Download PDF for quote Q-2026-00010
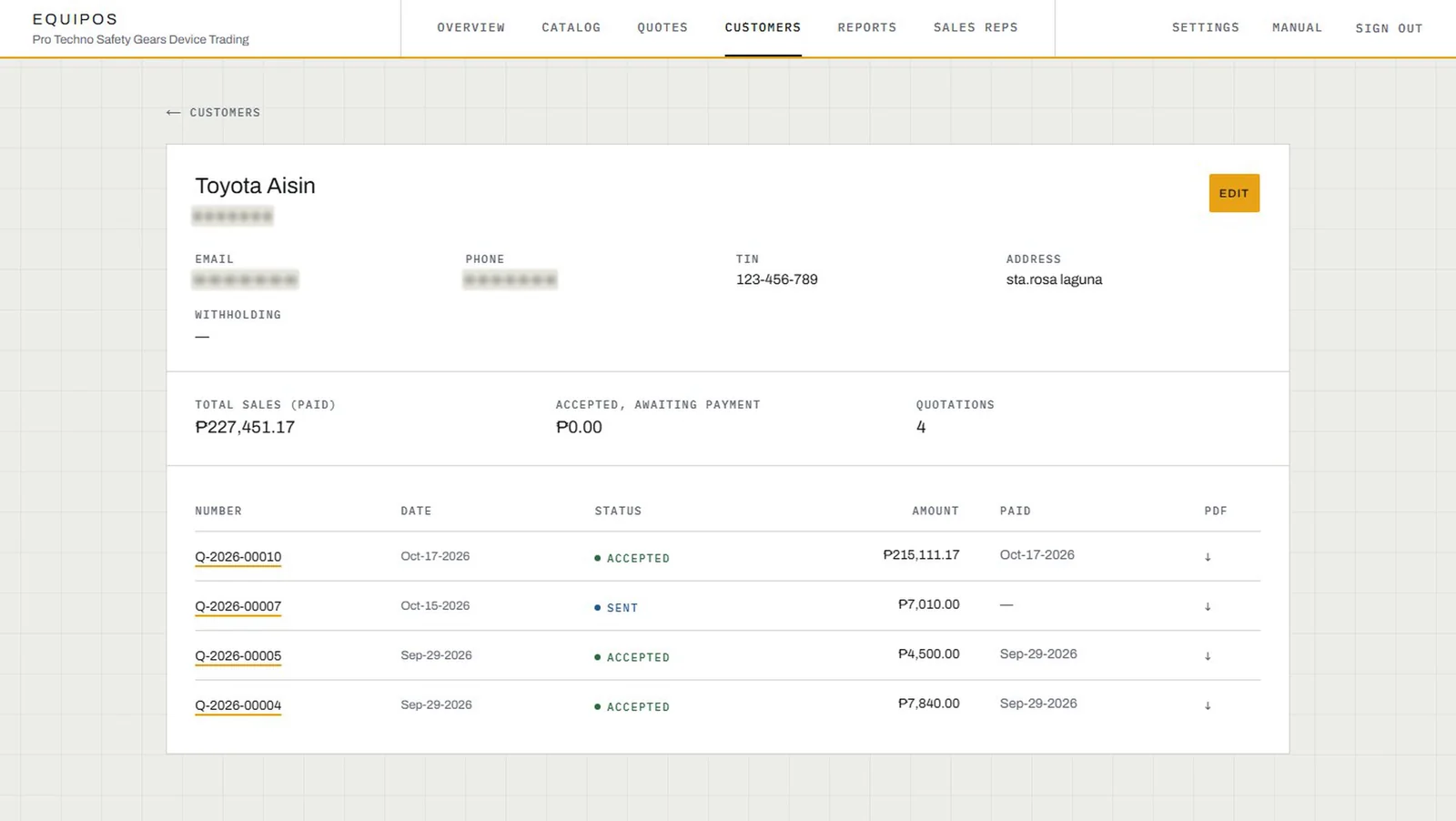 1208,557
